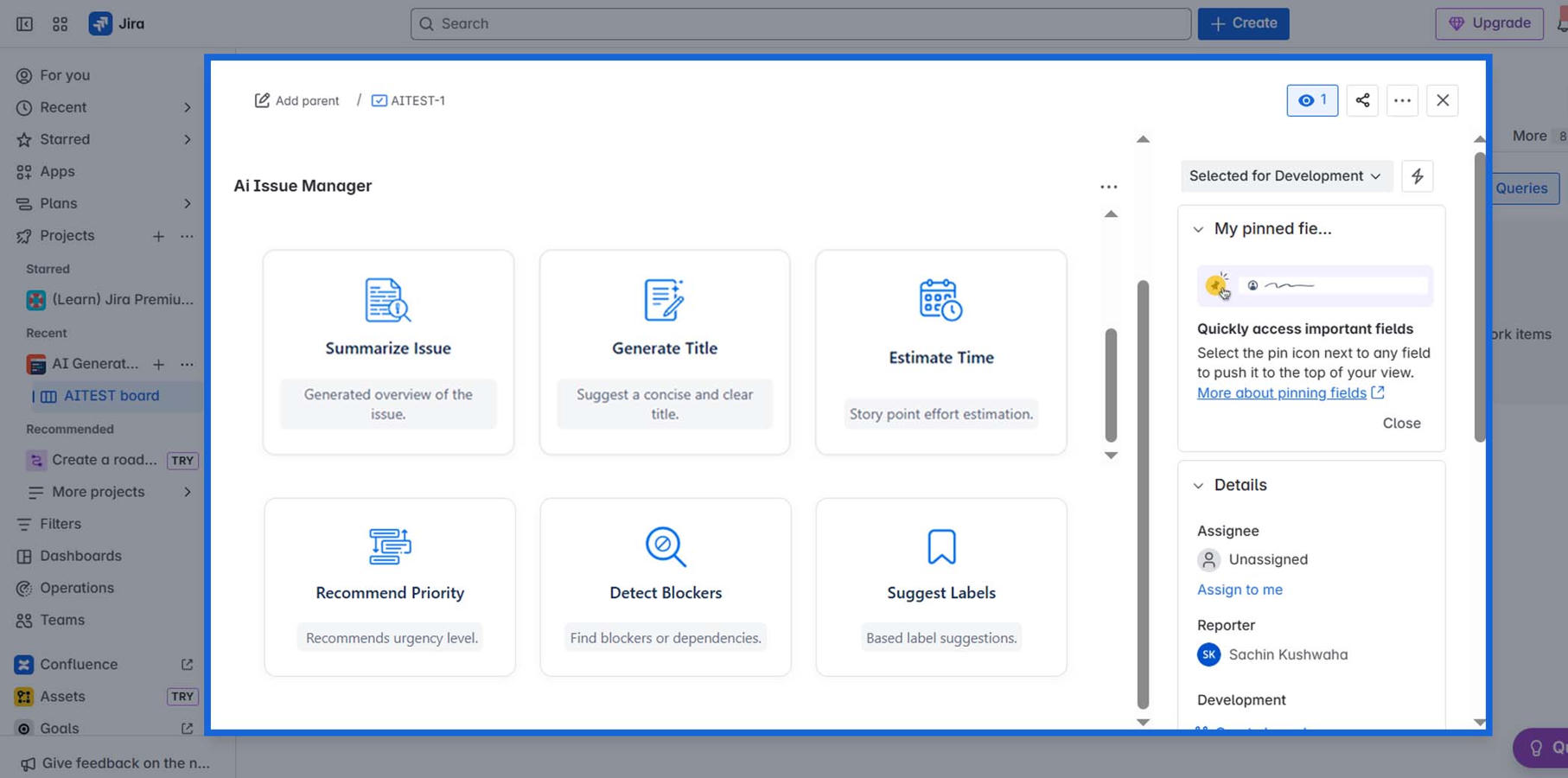This screenshot has height=778, width=1568.
Task: Collapse the Details section
Action: coord(1198,486)
